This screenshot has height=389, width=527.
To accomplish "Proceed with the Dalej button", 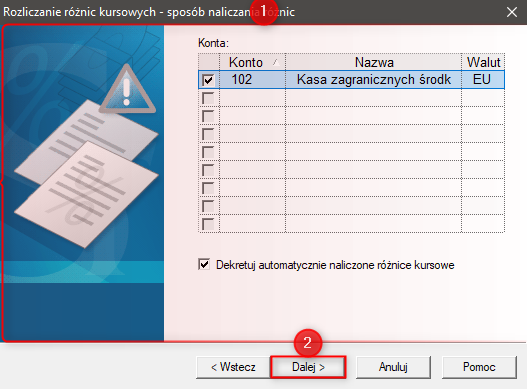I will (308, 367).
